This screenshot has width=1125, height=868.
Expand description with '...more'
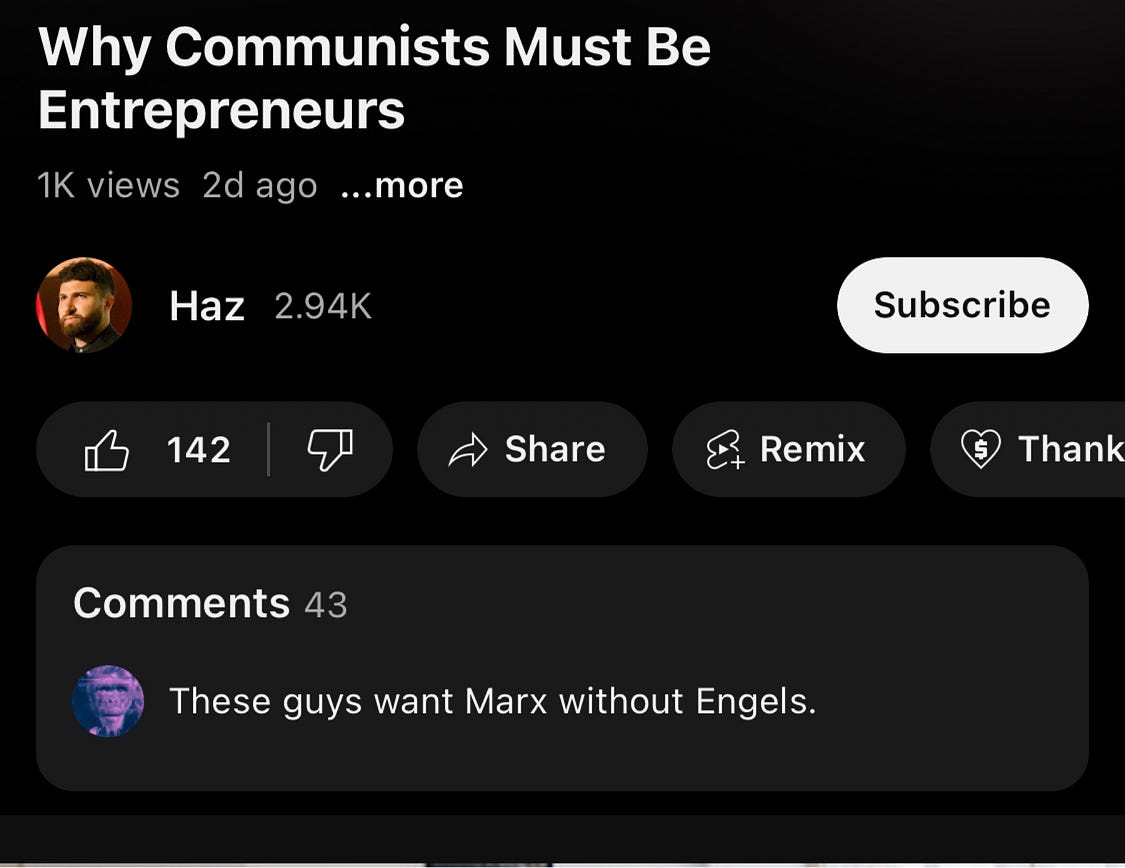[402, 186]
